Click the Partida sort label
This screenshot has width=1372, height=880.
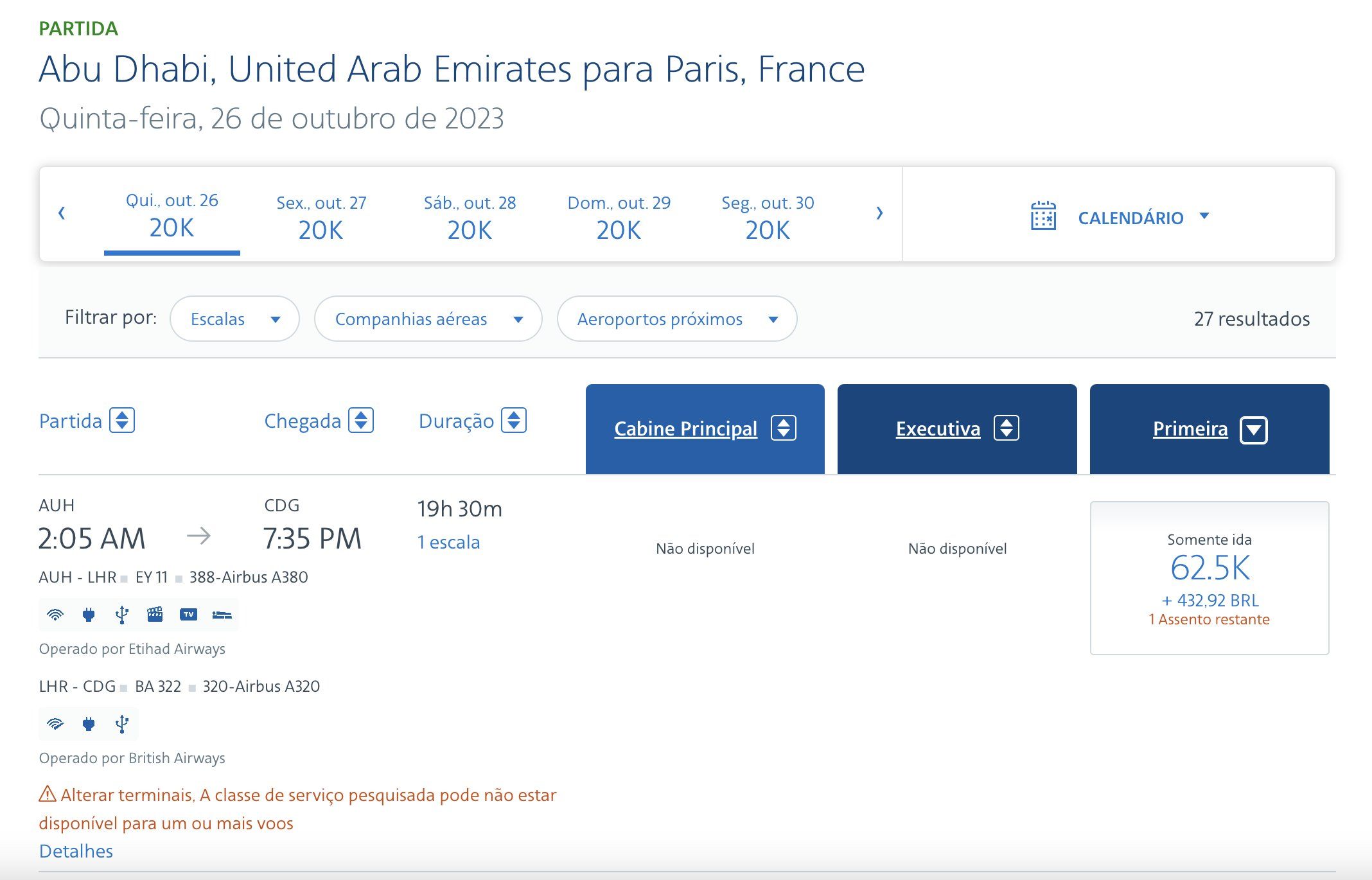coord(71,421)
